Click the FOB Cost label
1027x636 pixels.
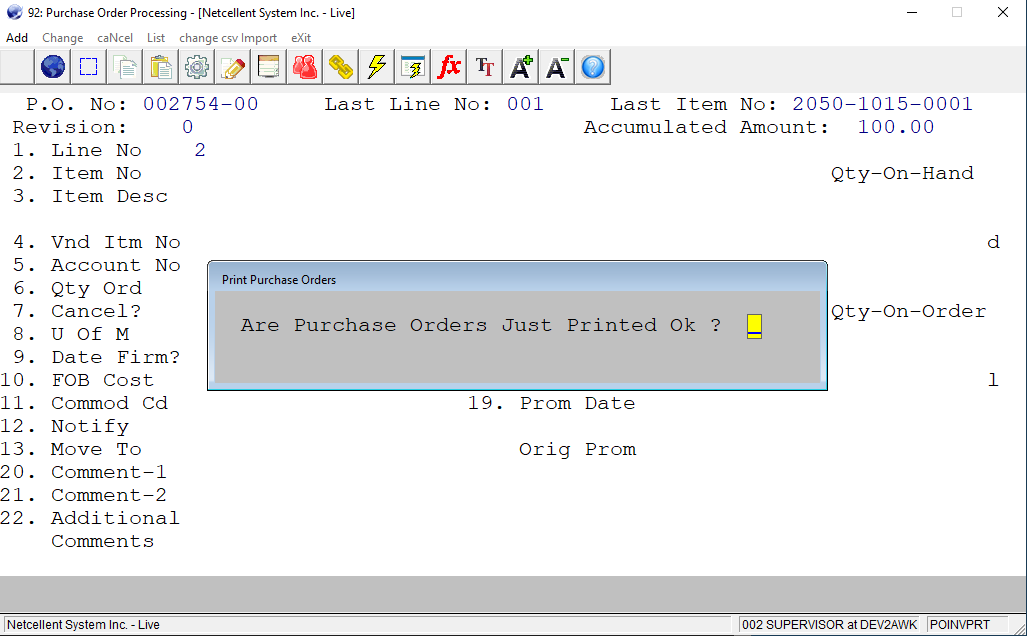point(103,380)
